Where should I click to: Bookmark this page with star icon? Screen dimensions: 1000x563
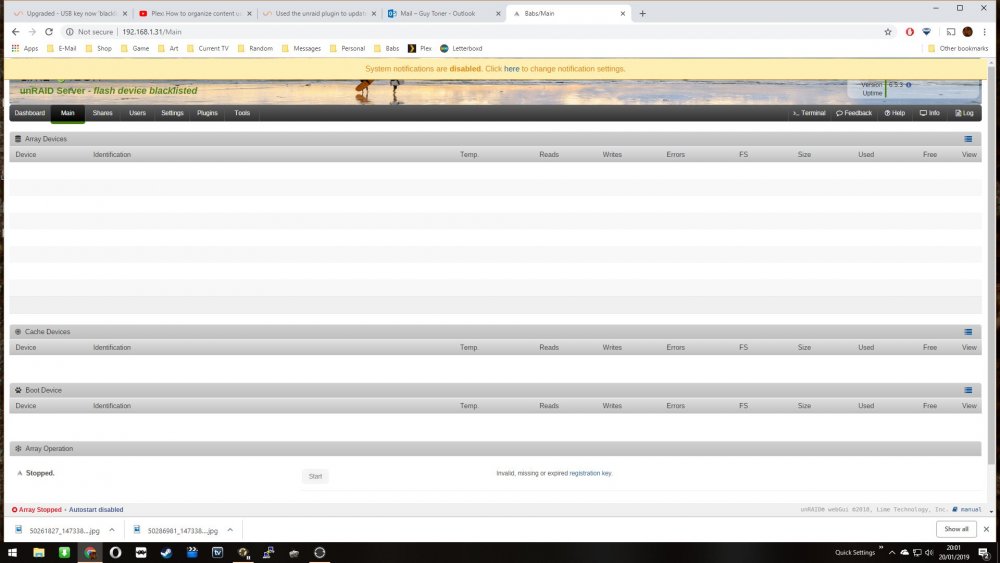pyautogui.click(x=887, y=32)
